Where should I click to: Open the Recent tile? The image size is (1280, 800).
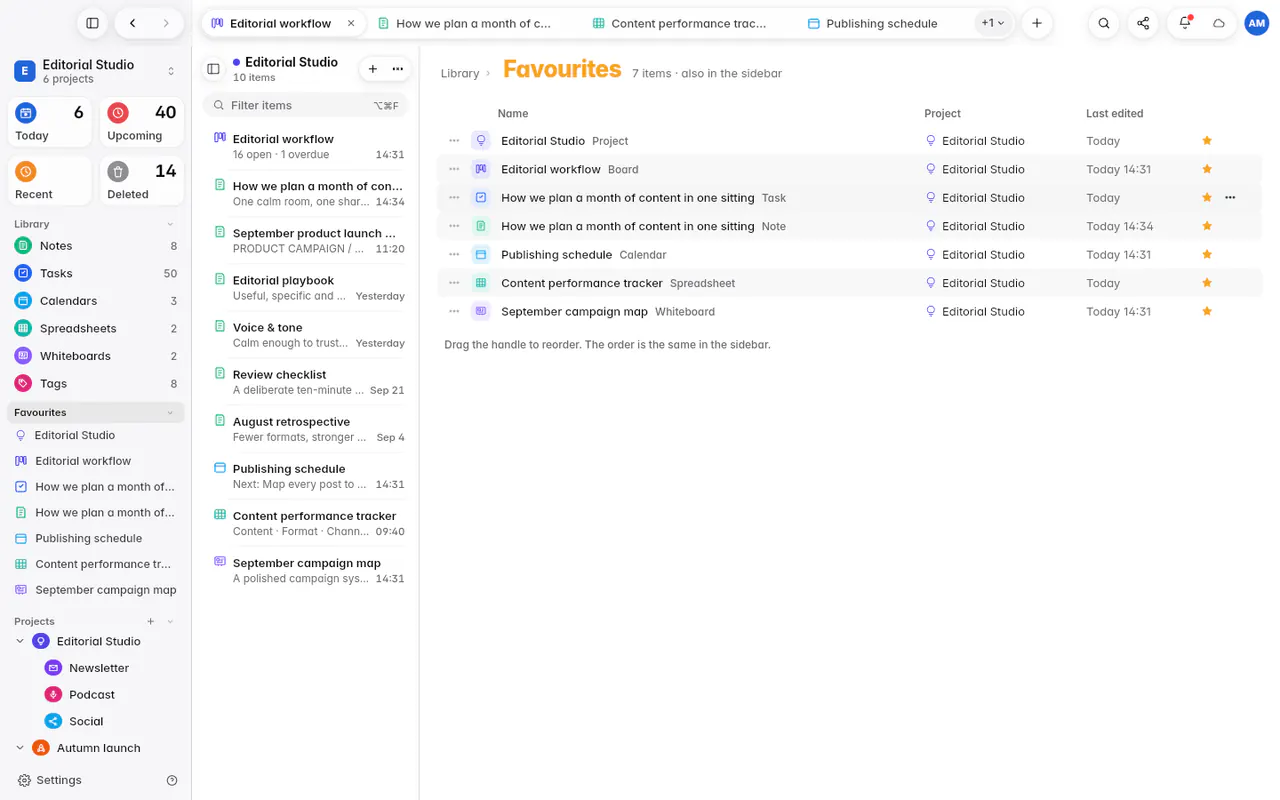coord(50,181)
